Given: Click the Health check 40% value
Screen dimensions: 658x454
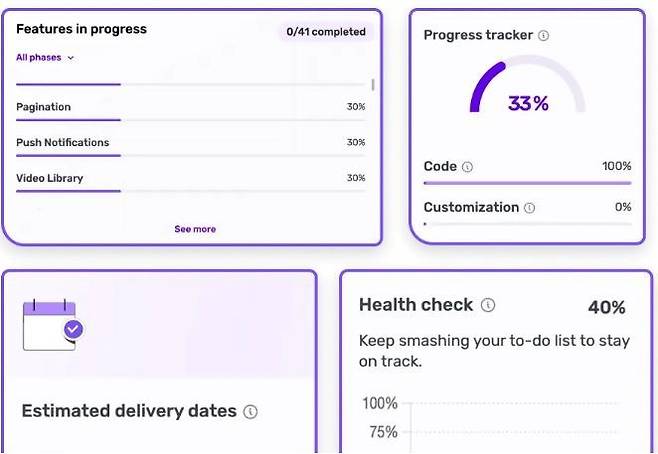Looking at the screenshot, I should tap(606, 307).
